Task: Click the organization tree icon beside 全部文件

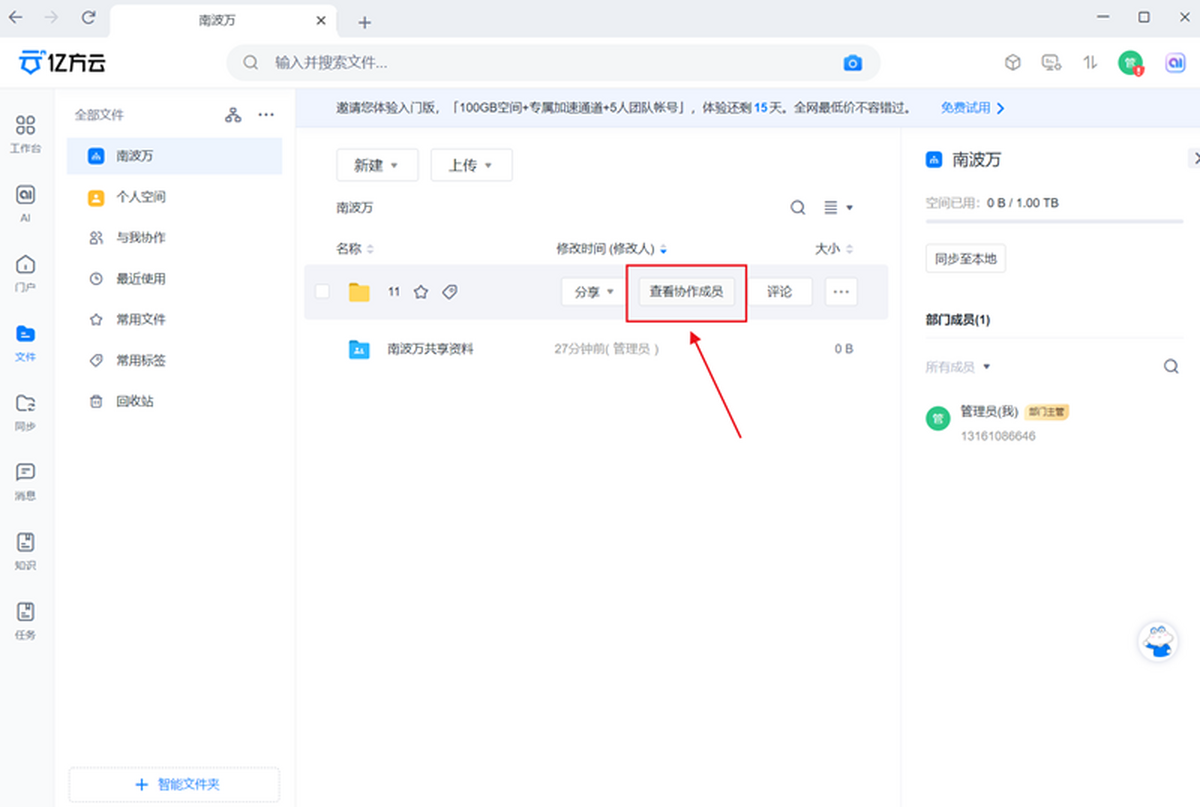Action: tap(233, 115)
